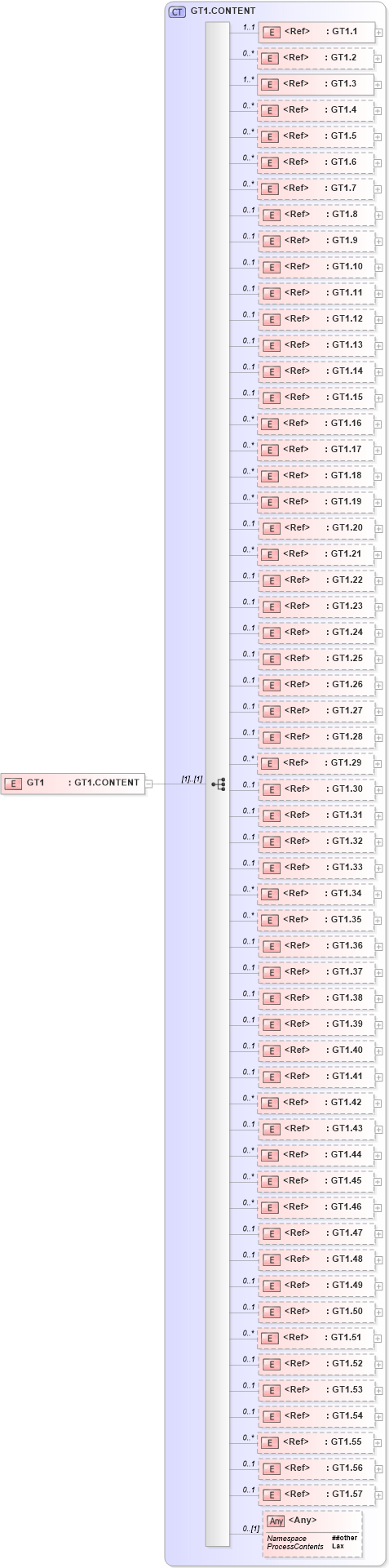389x1568 pixels.
Task: Select the GT1.8 reference label
Action: [341, 214]
